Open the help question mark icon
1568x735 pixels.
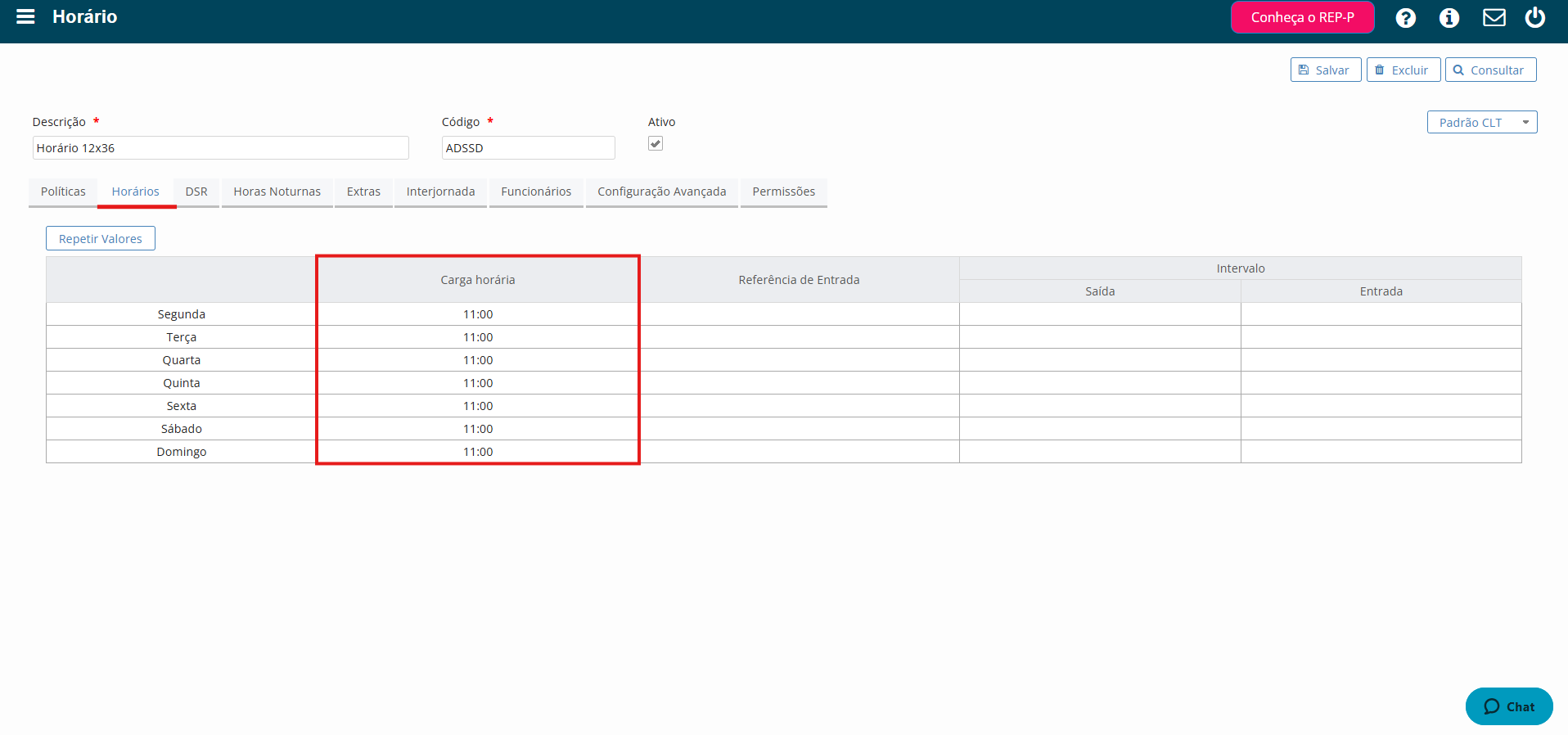[1405, 18]
